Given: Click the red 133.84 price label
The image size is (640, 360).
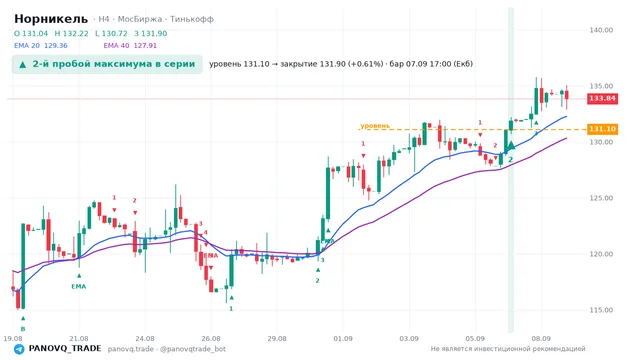Looking at the screenshot, I should point(602,98).
